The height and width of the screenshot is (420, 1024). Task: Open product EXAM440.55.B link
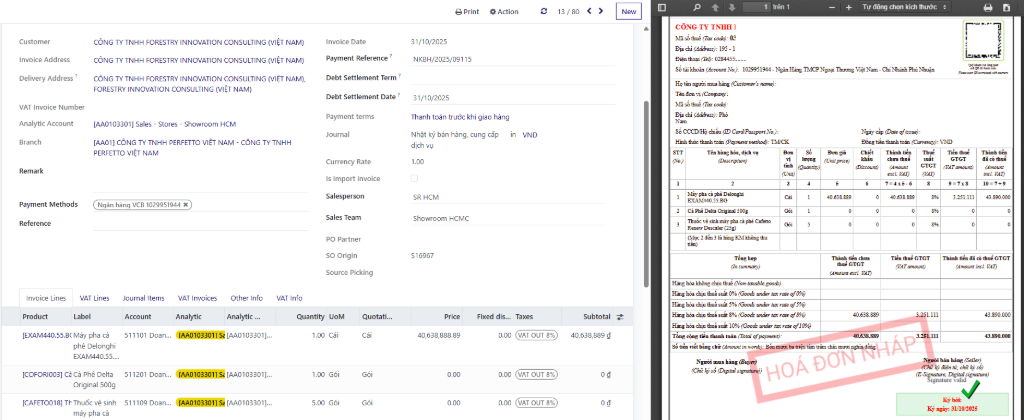[x=46, y=335]
